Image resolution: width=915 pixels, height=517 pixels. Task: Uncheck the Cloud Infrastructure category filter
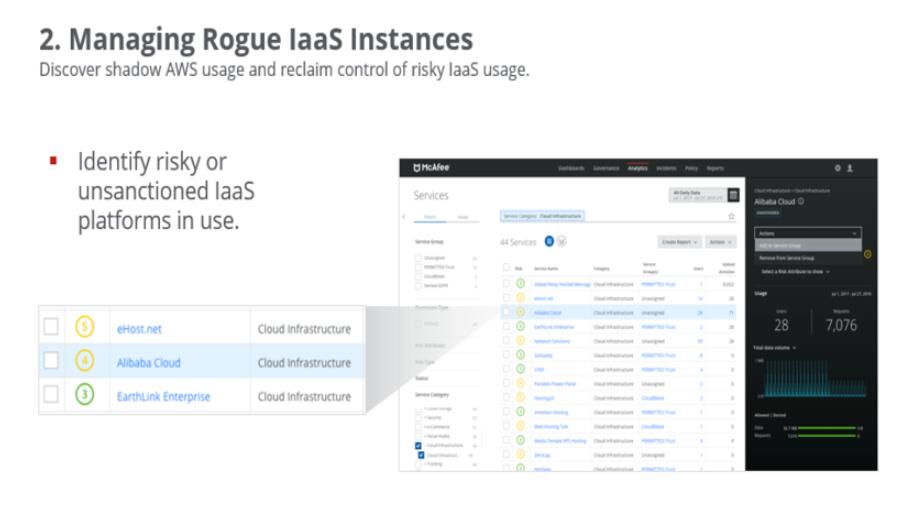click(x=418, y=446)
